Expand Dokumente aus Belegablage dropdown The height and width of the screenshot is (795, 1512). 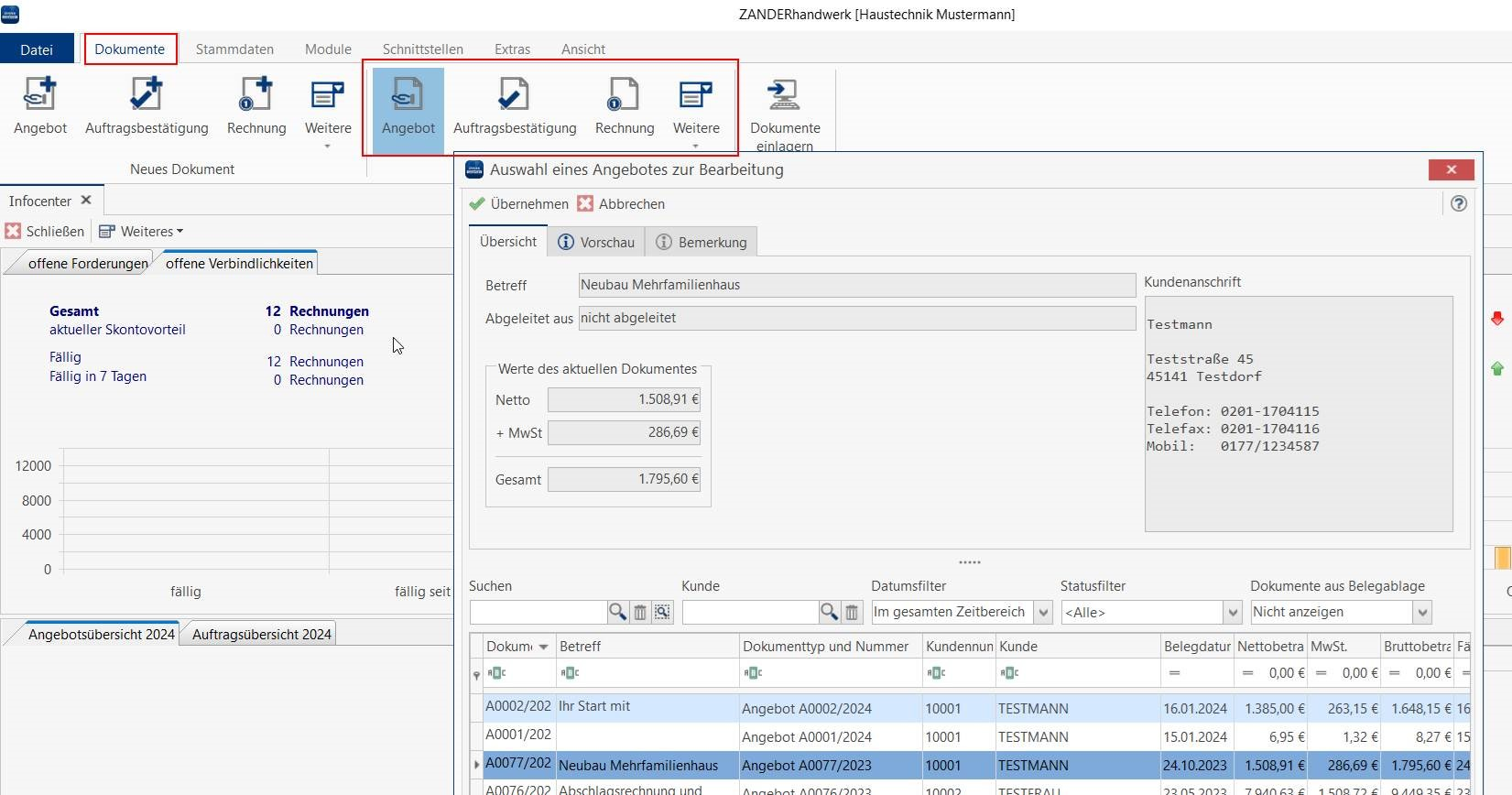(1422, 612)
